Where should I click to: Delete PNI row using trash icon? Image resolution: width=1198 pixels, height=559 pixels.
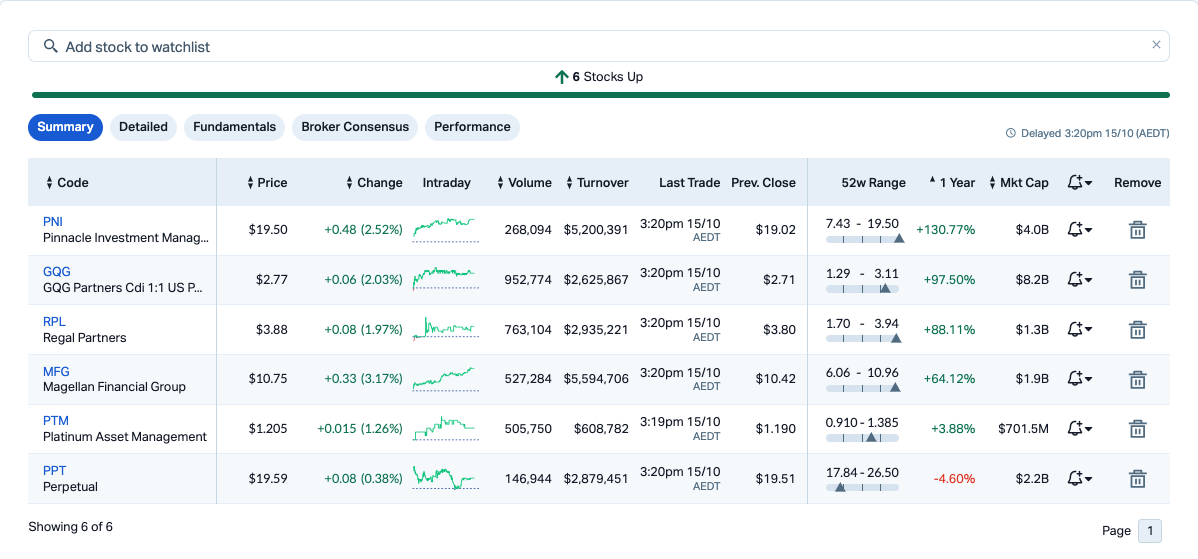coord(1137,230)
